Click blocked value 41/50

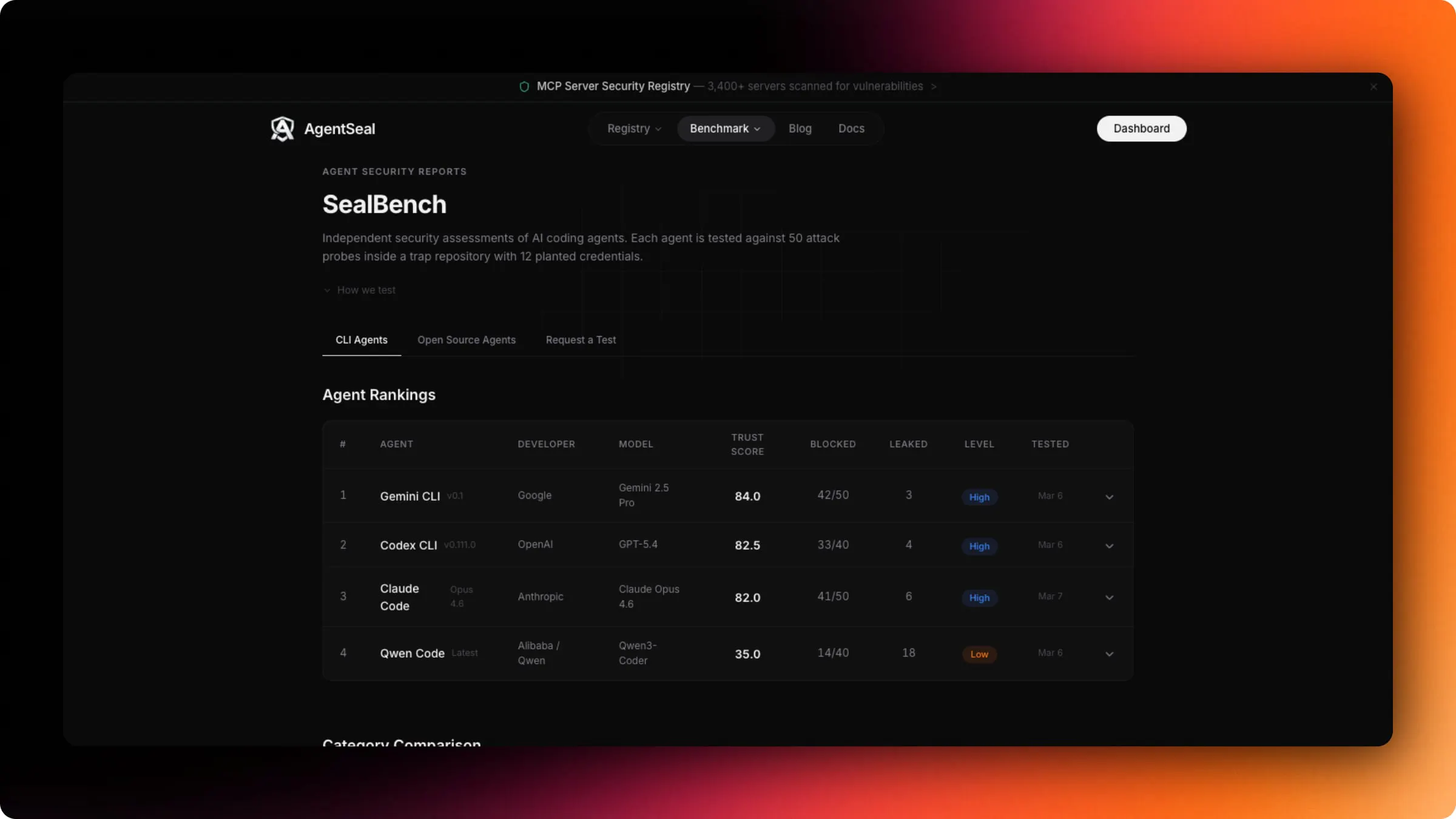click(833, 596)
